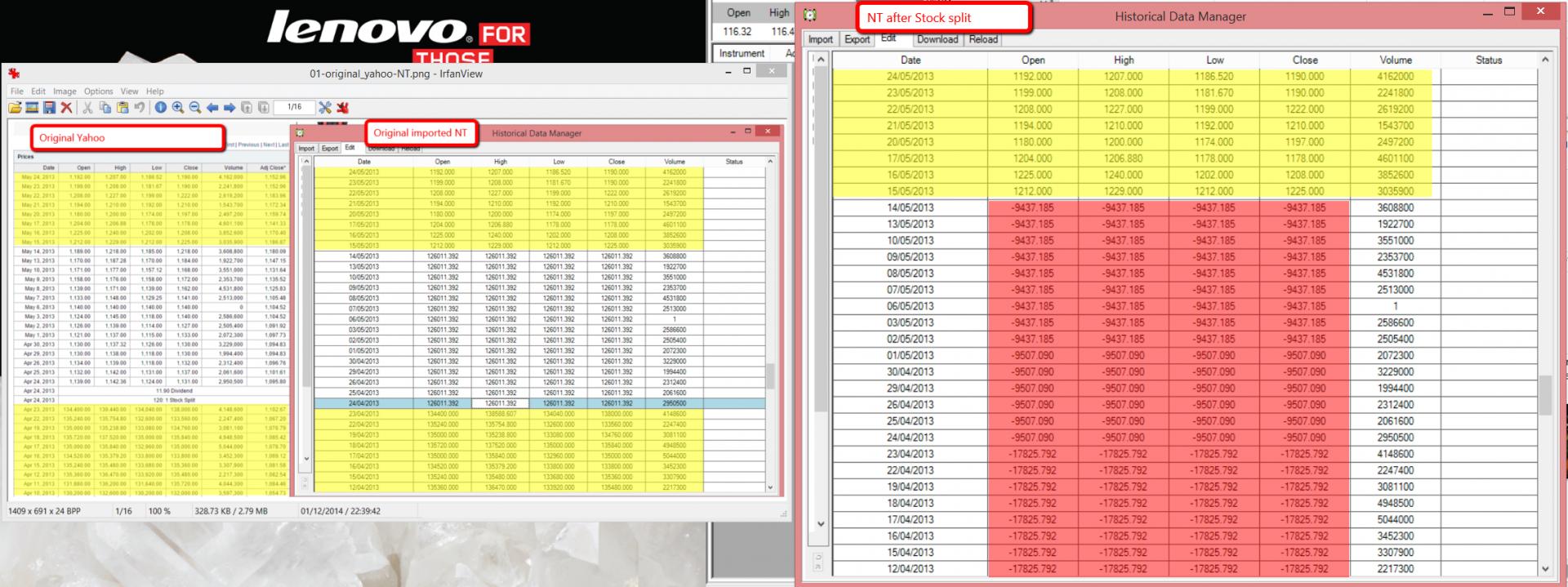
Task: Click the 100 % zoom status entry
Action: [x=159, y=511]
